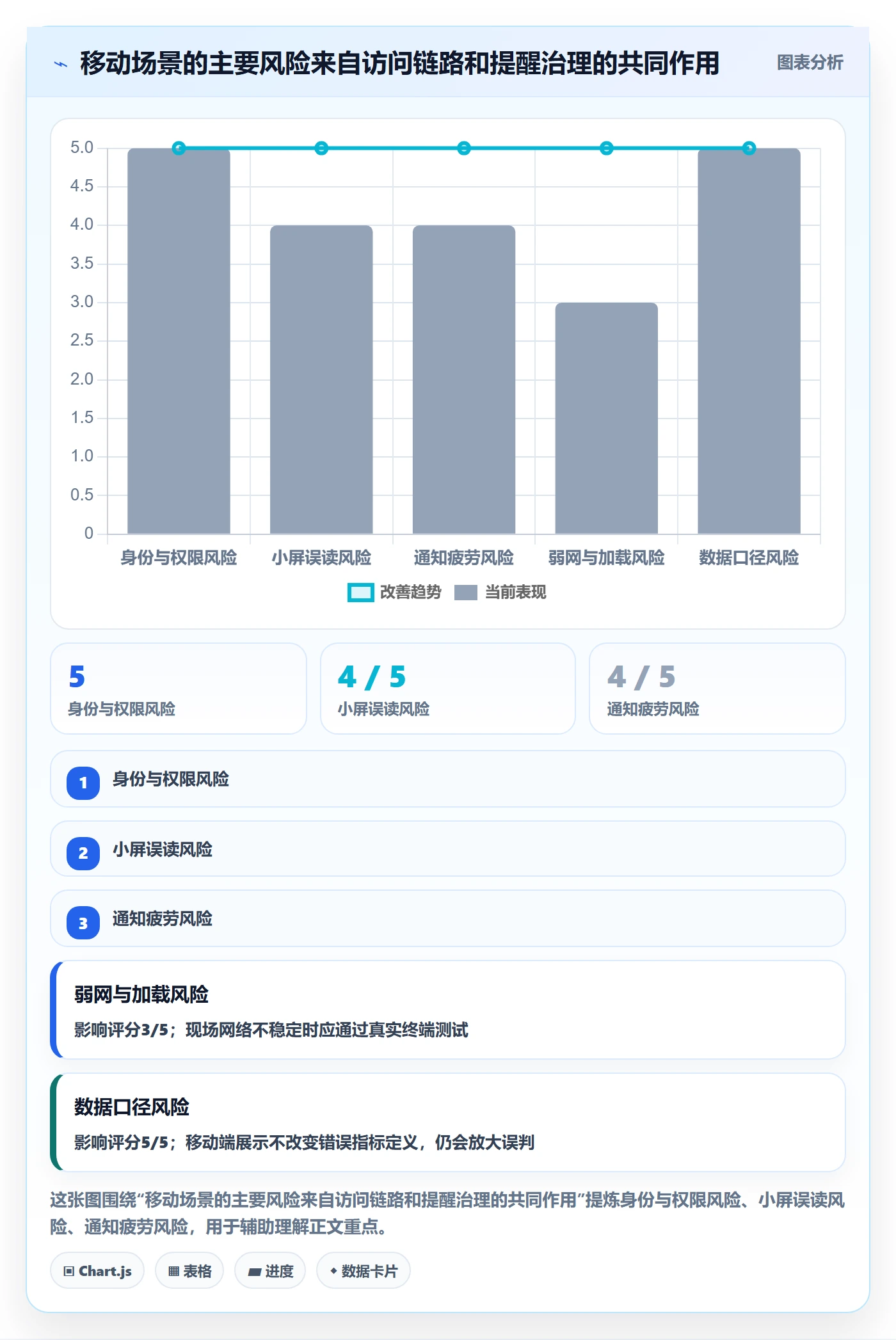Select the 数据口径风险 bar in chart
The height and width of the screenshot is (1340, 896).
749,341
